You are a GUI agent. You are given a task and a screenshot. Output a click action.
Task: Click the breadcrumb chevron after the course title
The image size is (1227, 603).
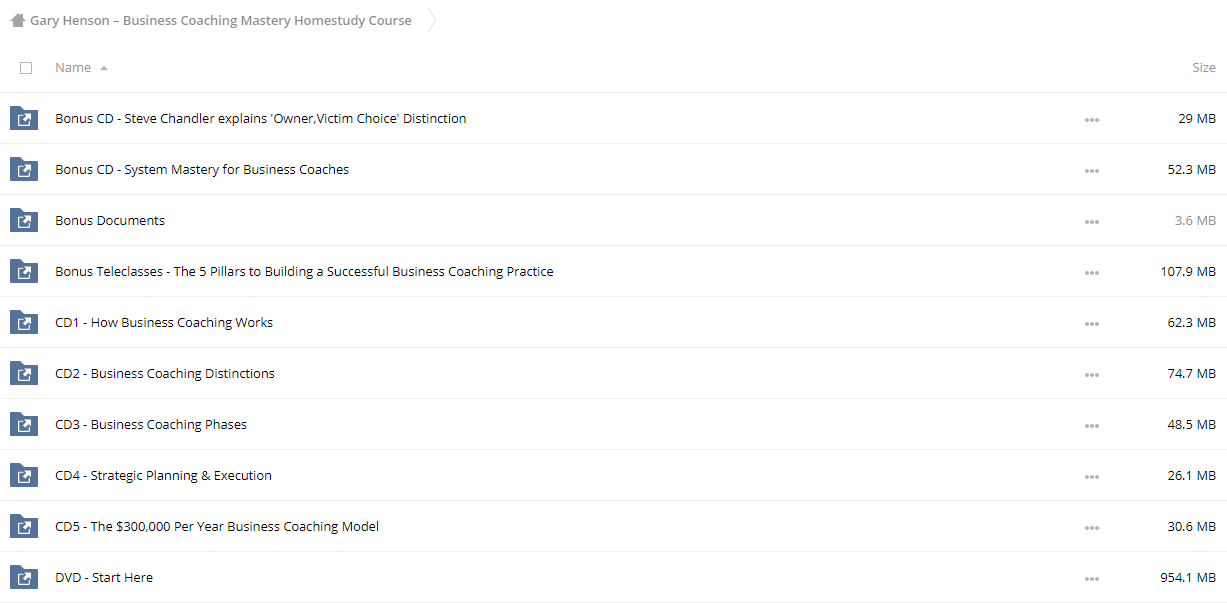(x=432, y=20)
